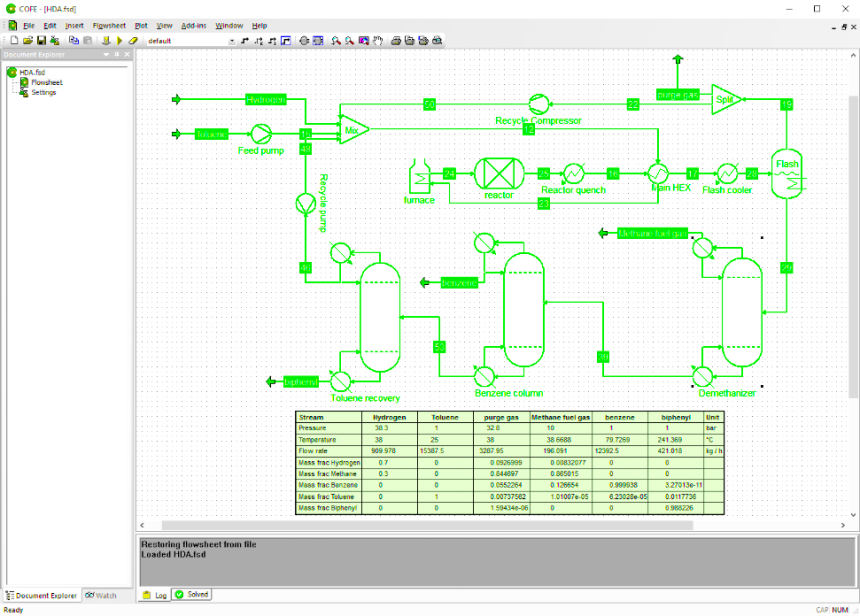Close the Document Explorer panel

click(127, 54)
